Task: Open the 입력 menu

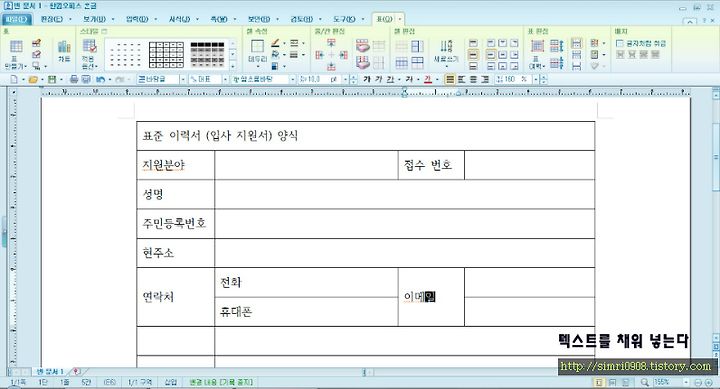Action: (137, 19)
